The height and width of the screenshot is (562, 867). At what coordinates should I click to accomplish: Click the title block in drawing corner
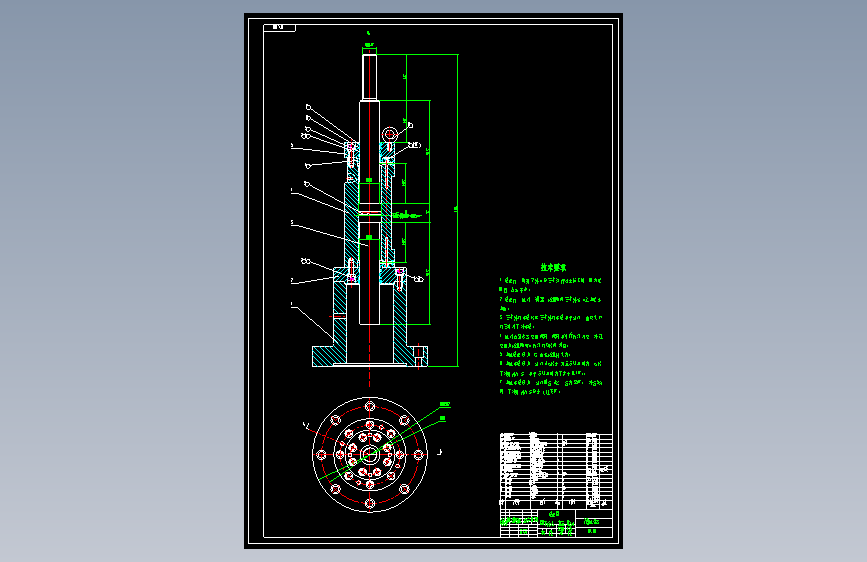tap(556, 523)
